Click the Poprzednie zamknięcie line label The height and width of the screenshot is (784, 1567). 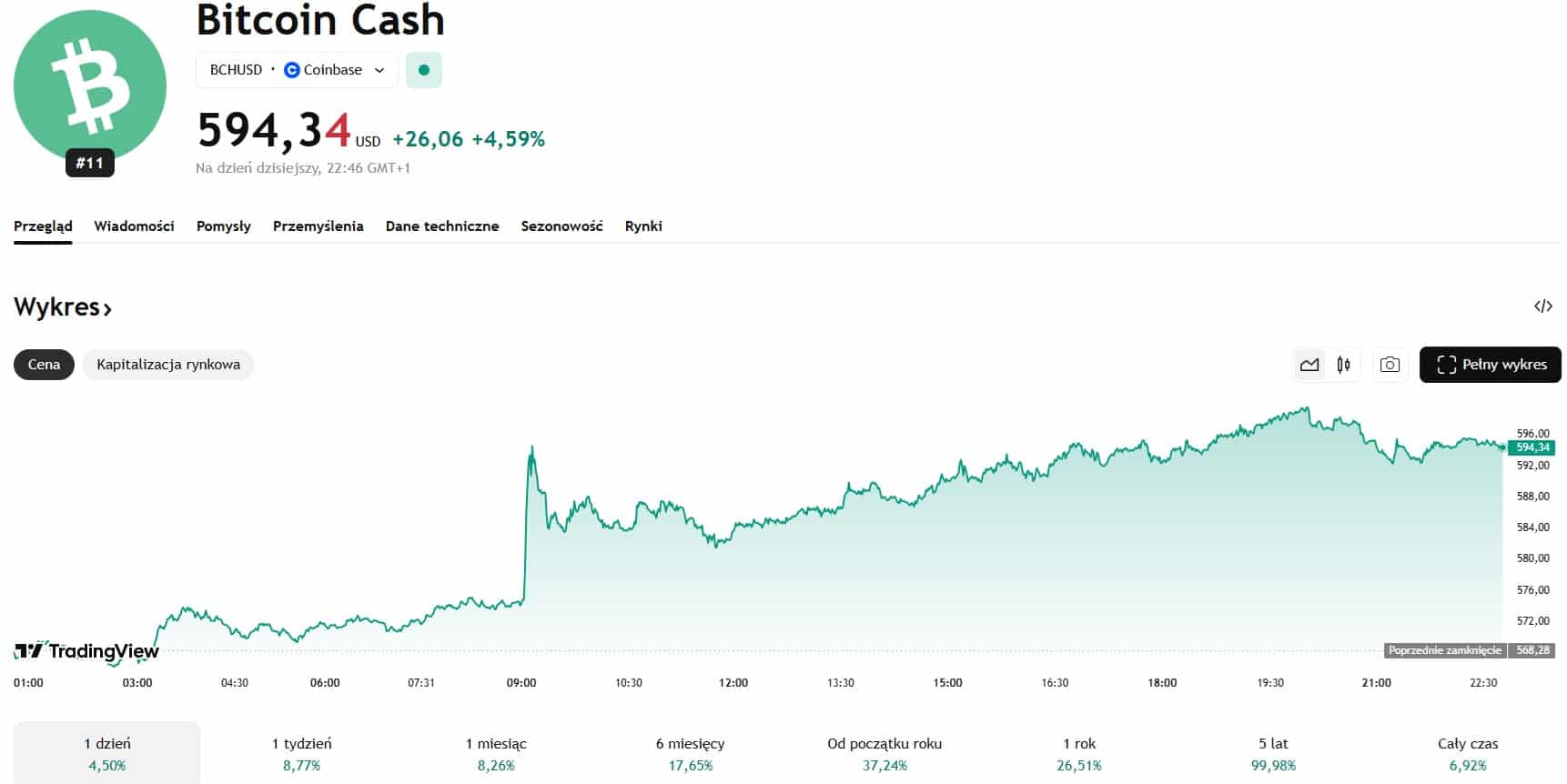click(1444, 650)
